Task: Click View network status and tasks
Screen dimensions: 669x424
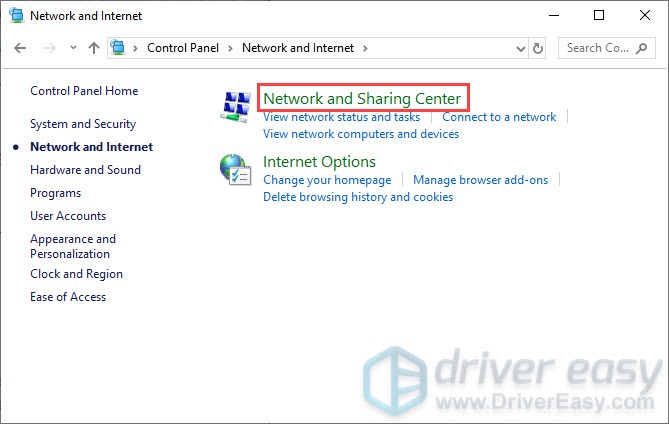Action: point(341,117)
